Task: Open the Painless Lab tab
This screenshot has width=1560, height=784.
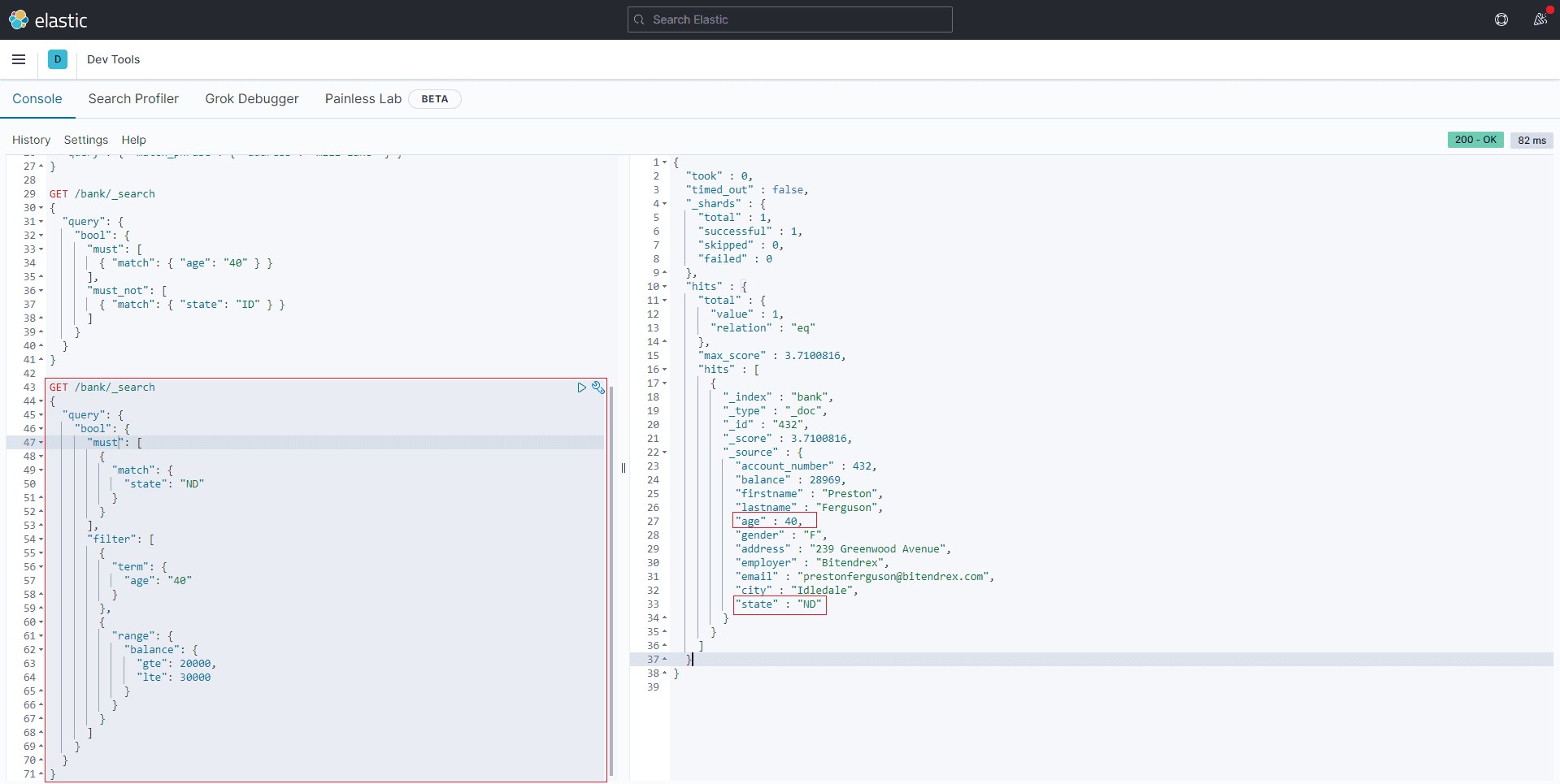Action: 363,99
